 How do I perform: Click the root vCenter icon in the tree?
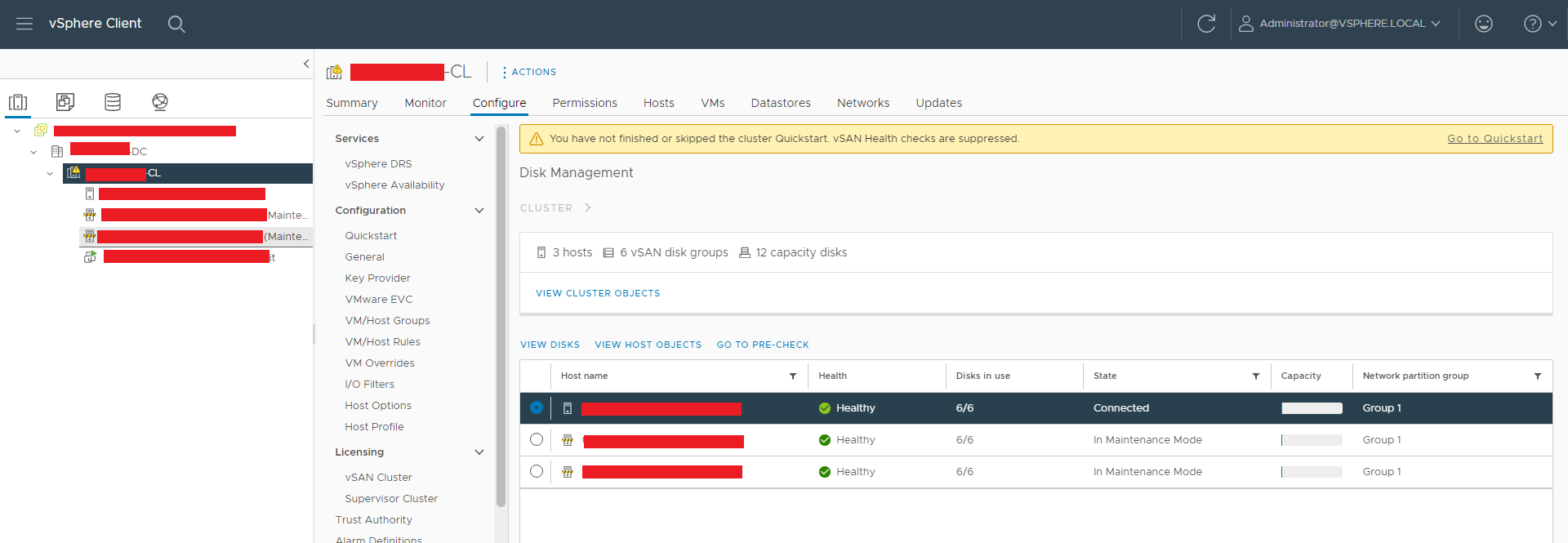tap(41, 130)
